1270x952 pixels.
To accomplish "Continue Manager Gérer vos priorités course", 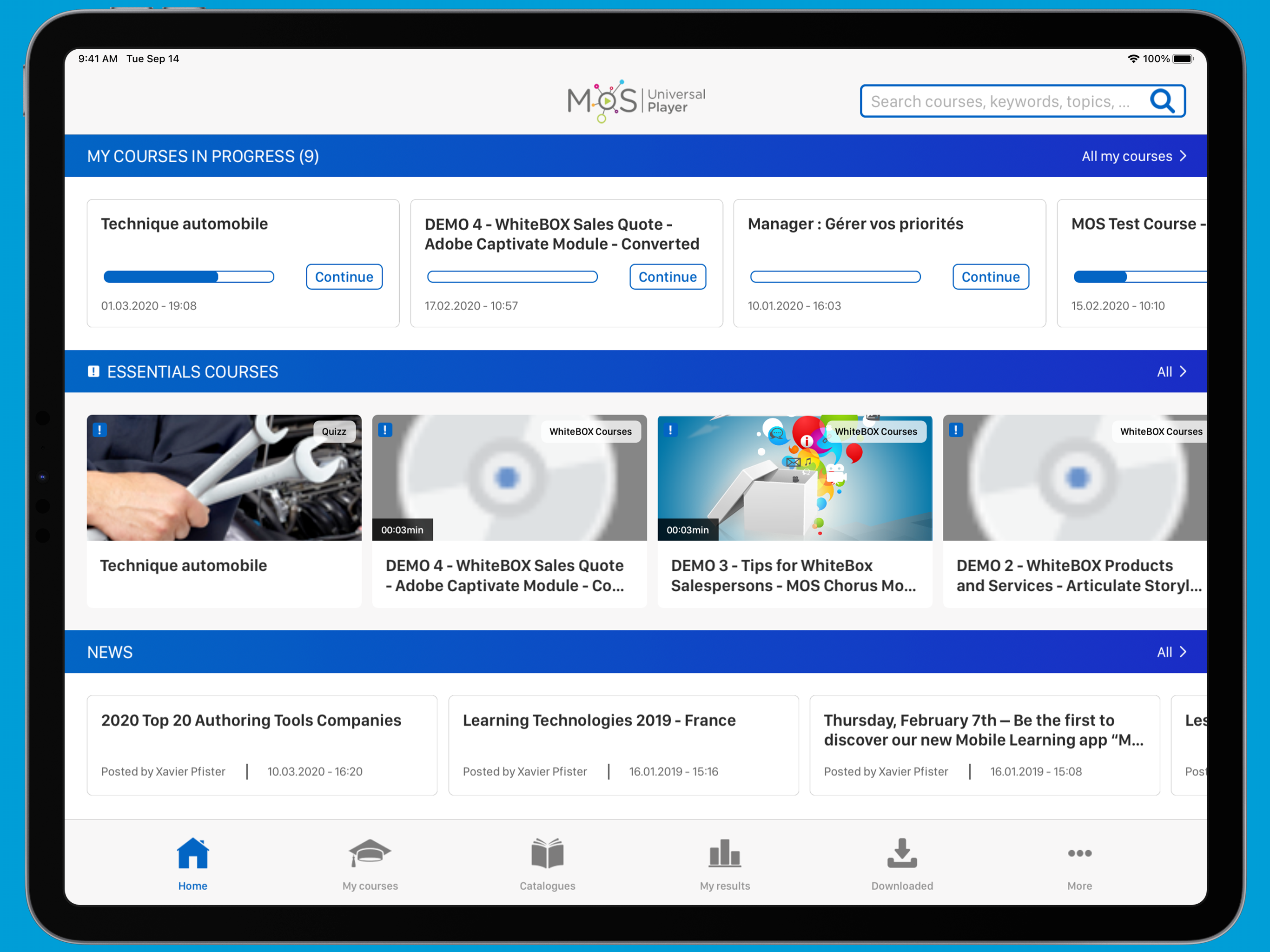I will click(991, 277).
